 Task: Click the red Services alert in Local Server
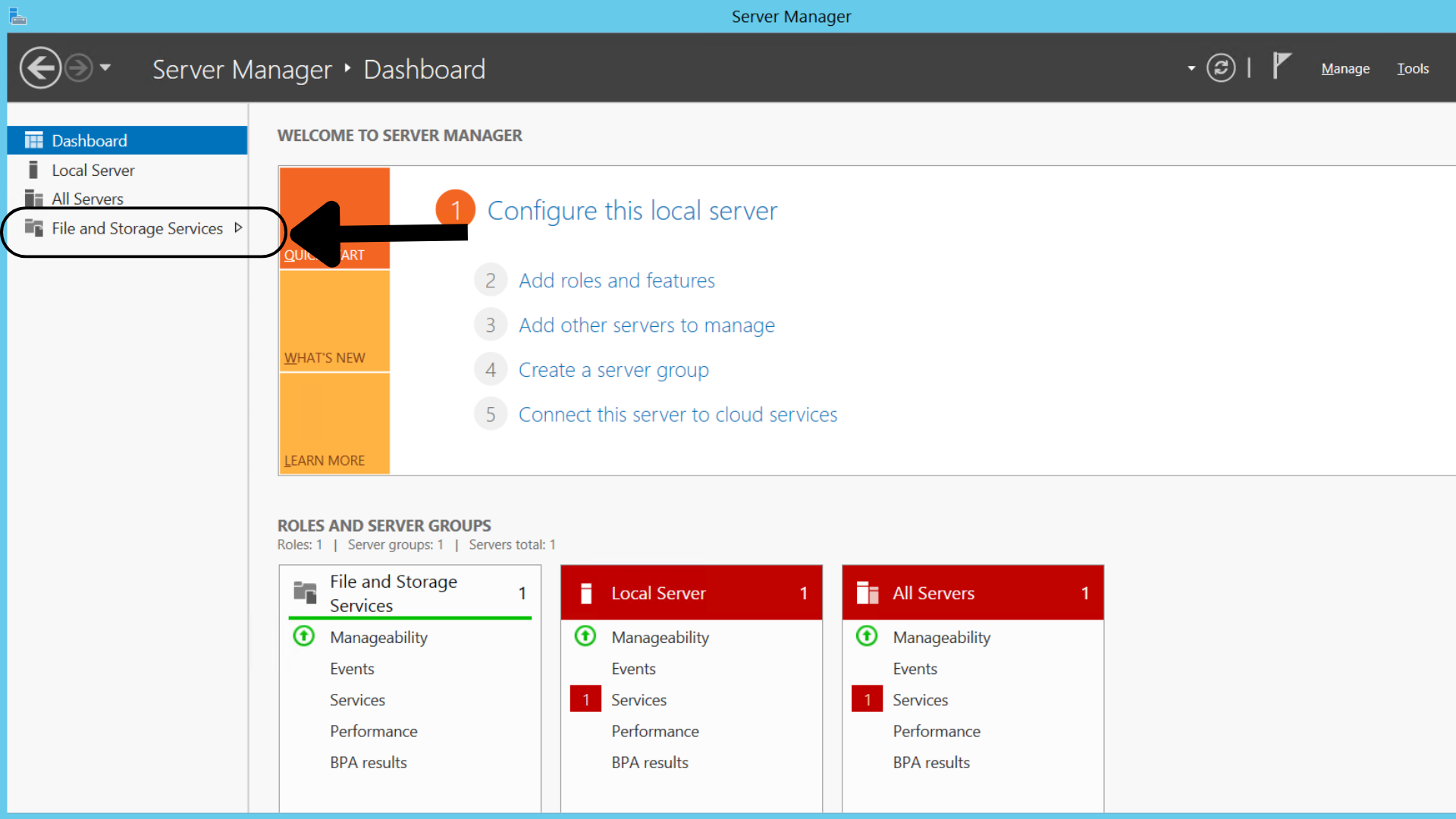[x=585, y=699]
